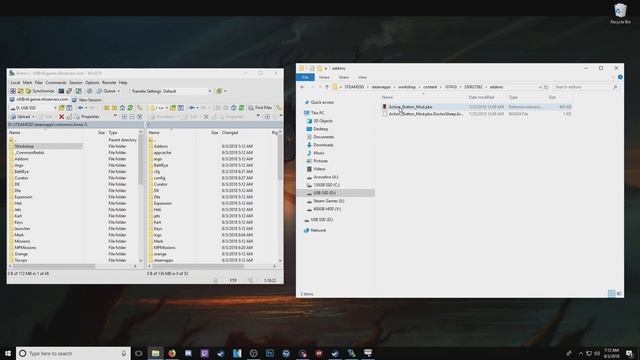The image size is (640, 360).
Task: Select the BattlEye folder in local panel
Action: tap(22, 171)
